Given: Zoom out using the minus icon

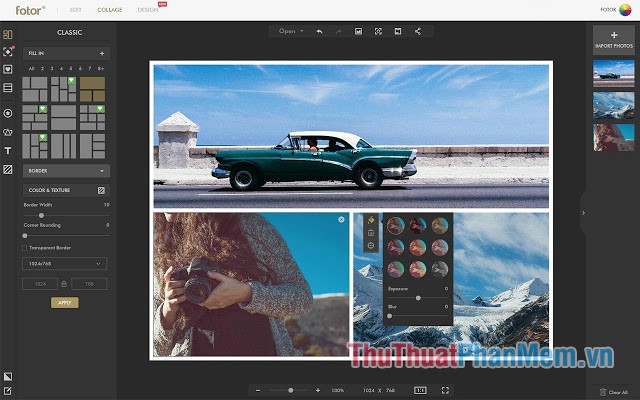Looking at the screenshot, I should (258, 391).
